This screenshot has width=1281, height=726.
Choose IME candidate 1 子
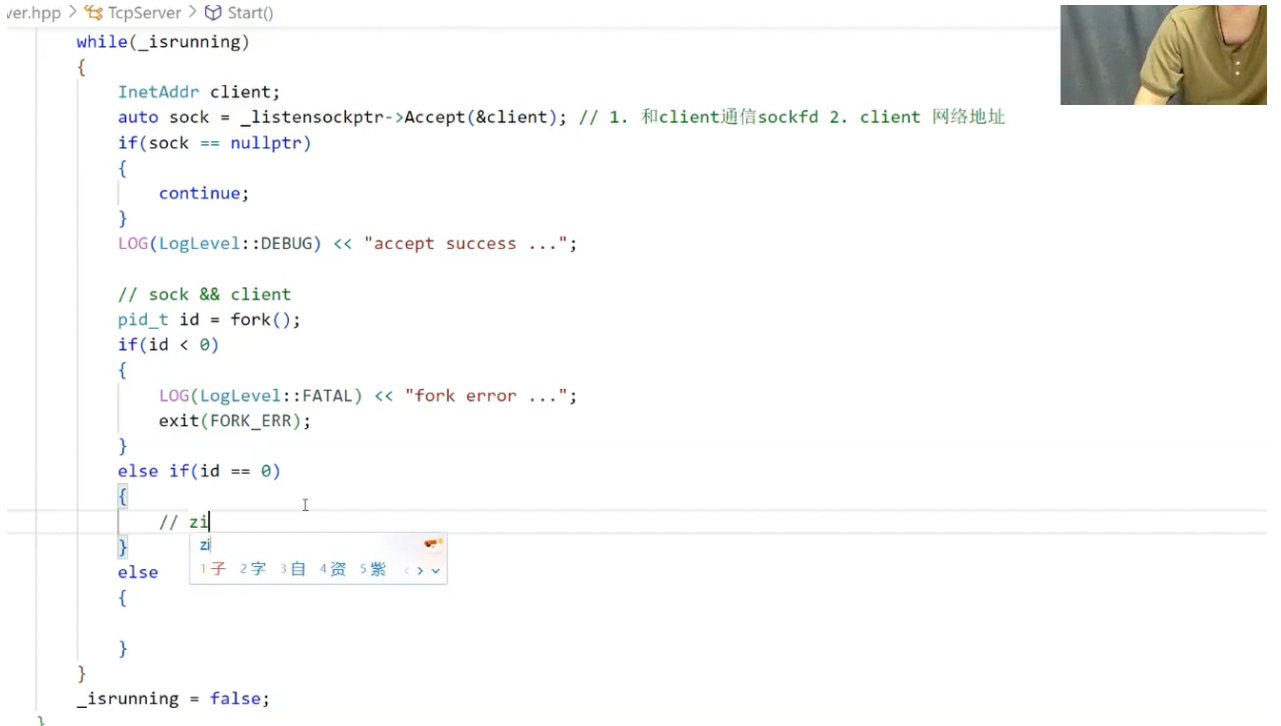click(213, 569)
